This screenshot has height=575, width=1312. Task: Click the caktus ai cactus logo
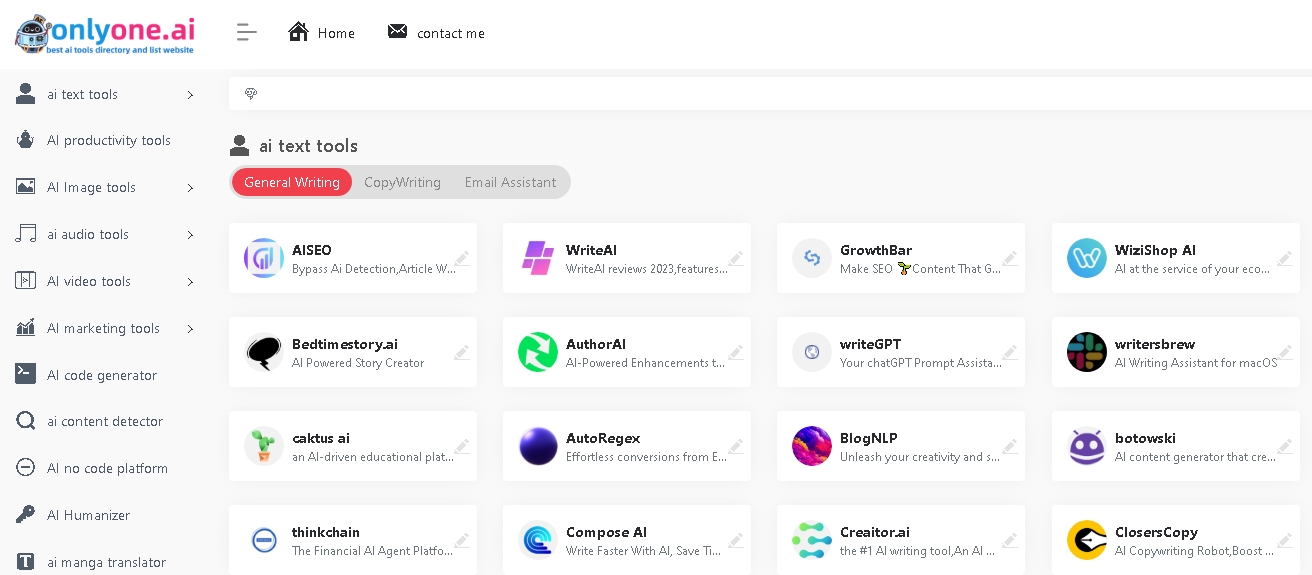(x=264, y=446)
